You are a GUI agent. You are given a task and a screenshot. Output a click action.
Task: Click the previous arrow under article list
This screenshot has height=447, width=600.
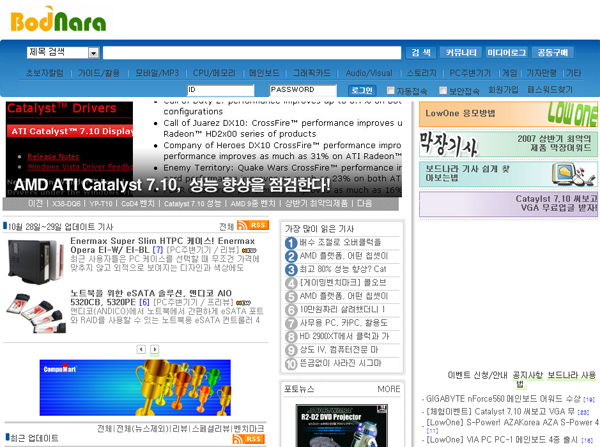(x=141, y=349)
